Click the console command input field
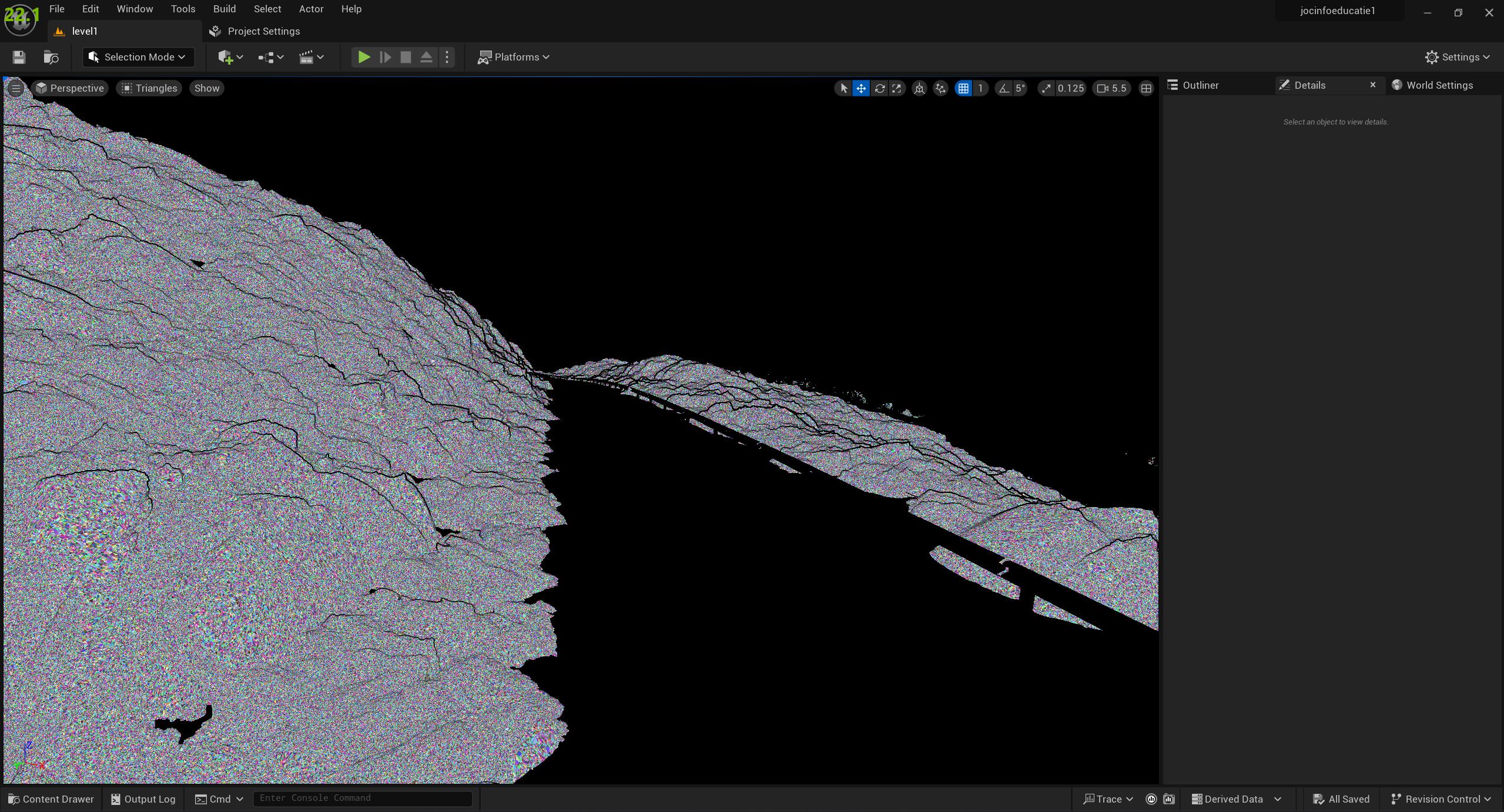The image size is (1504, 812). 362,798
